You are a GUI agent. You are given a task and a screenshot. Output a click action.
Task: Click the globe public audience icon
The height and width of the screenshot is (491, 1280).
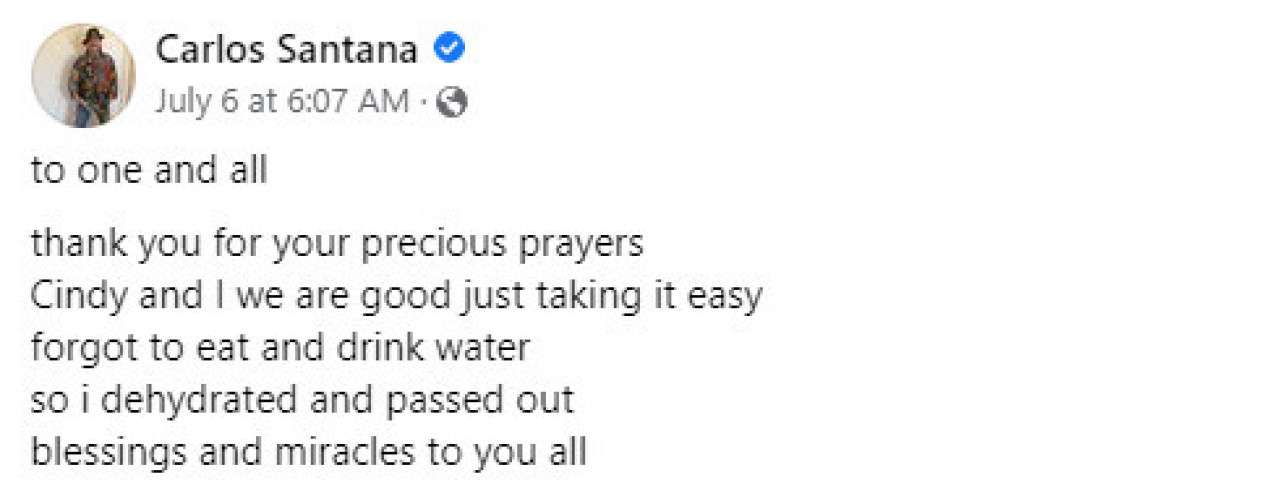(x=453, y=102)
